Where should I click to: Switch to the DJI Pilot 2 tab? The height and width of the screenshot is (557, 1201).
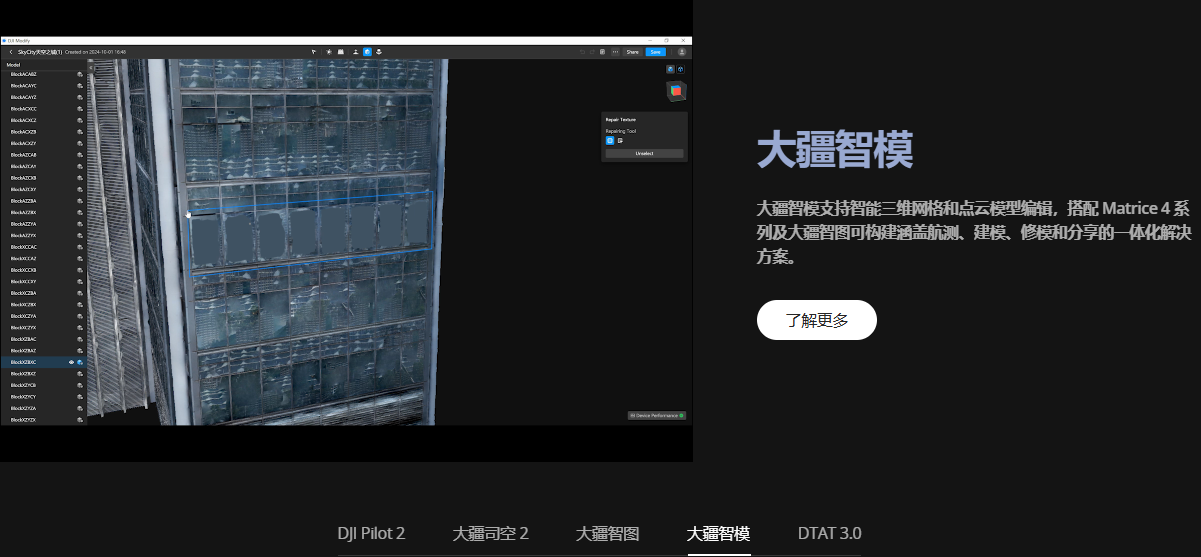click(x=371, y=533)
